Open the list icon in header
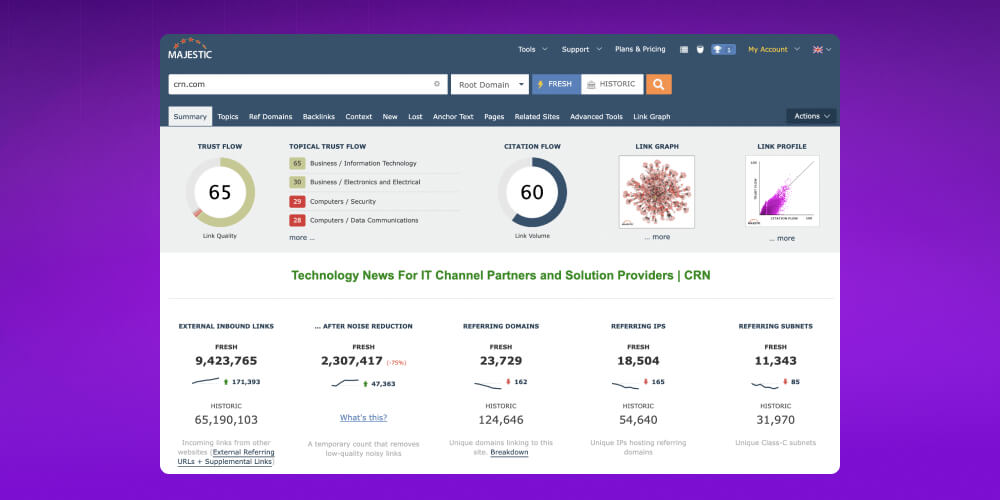Screen dimensions: 1000x500 [x=684, y=49]
